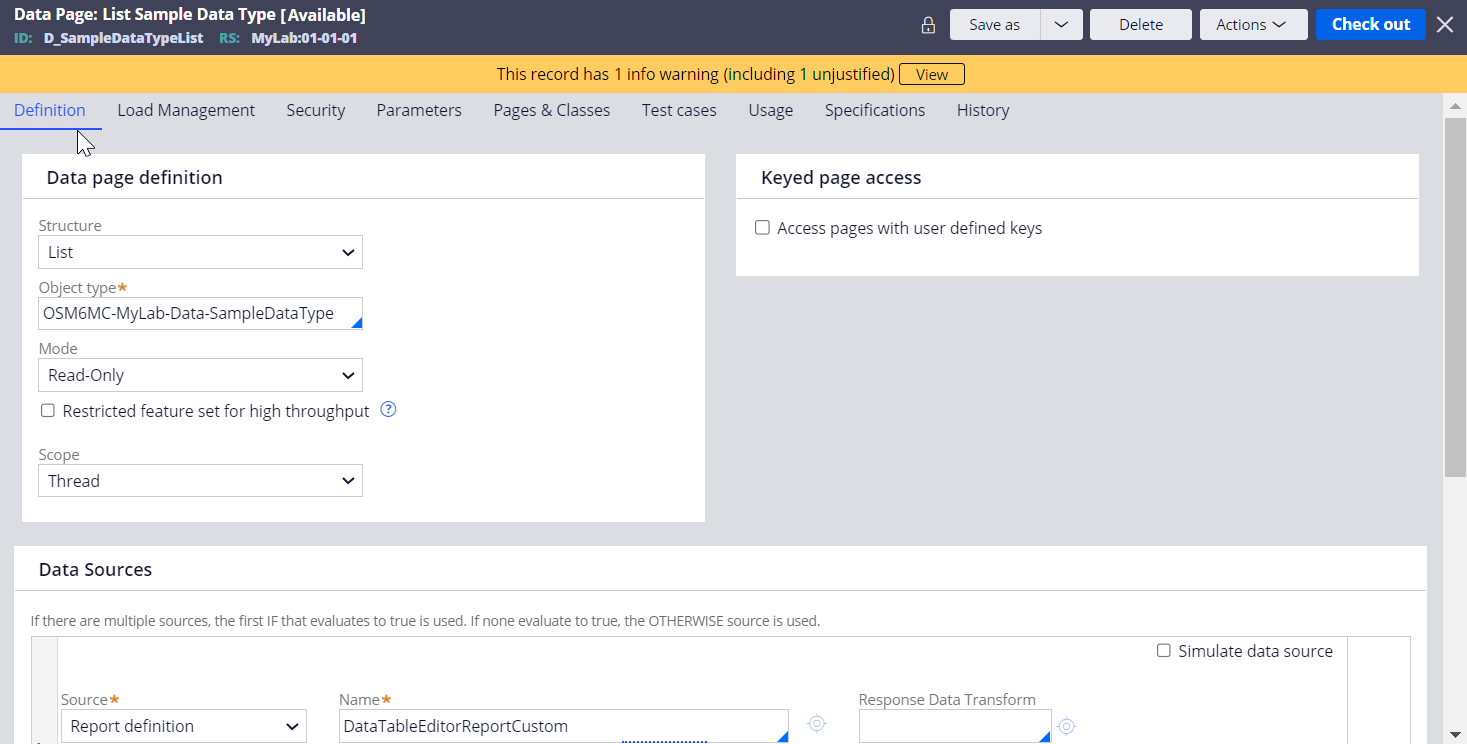The width and height of the screenshot is (1467, 744).
Task: Open the Response Data Transform target icon
Action: [1066, 726]
